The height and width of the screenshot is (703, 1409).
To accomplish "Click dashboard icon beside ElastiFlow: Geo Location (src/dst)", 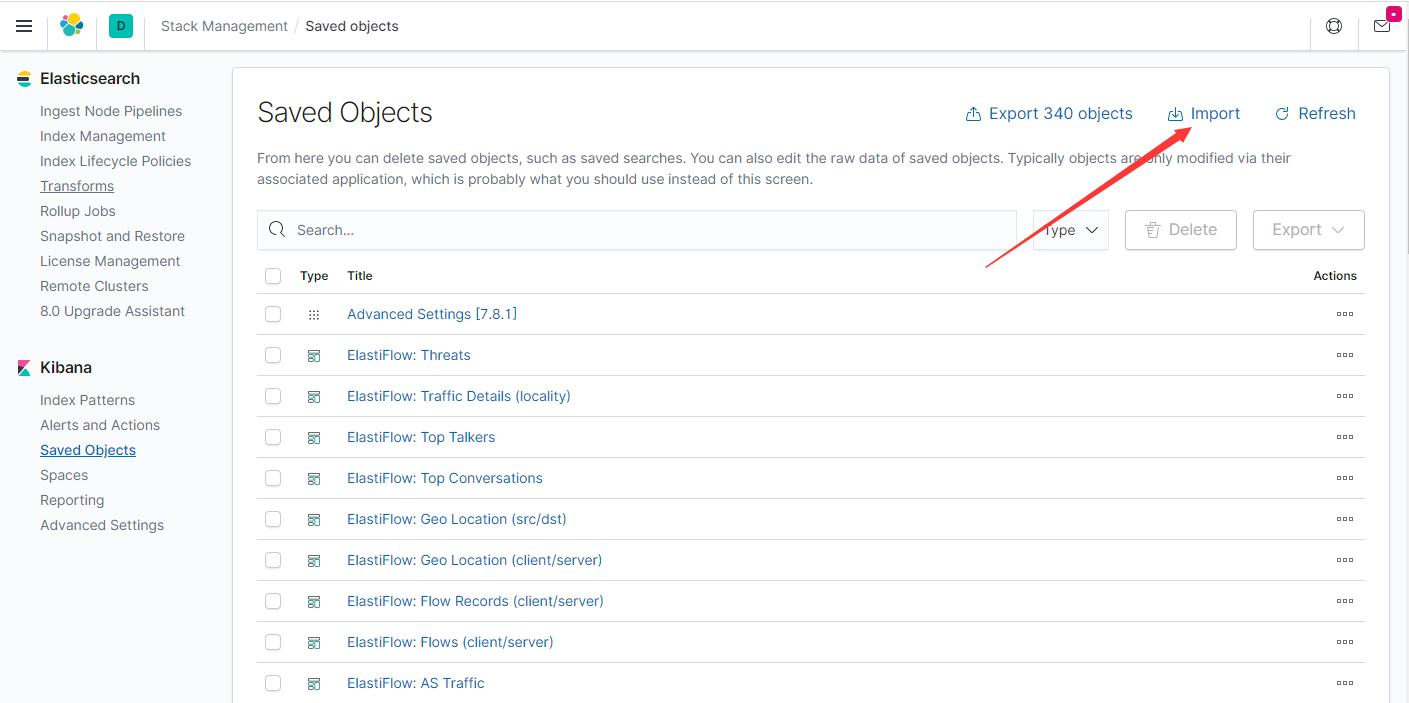I will [314, 519].
